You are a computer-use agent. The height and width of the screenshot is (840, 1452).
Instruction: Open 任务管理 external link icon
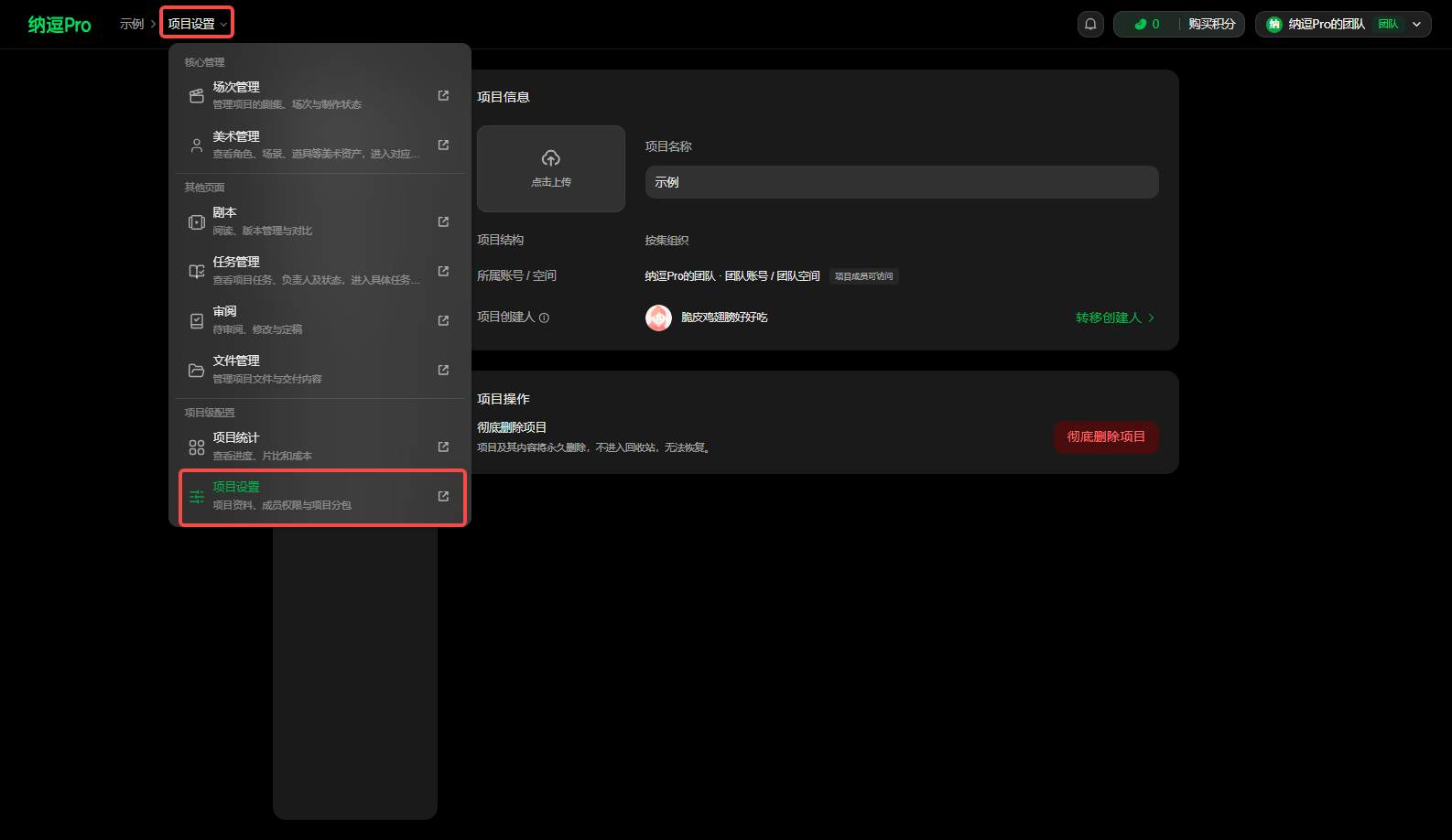tap(443, 271)
